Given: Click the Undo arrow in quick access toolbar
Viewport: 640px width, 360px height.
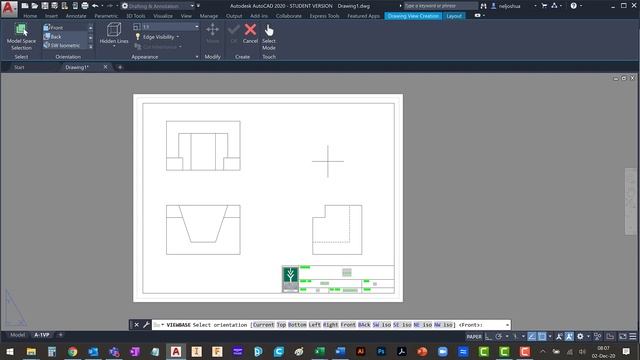Looking at the screenshot, I should 95,6.
